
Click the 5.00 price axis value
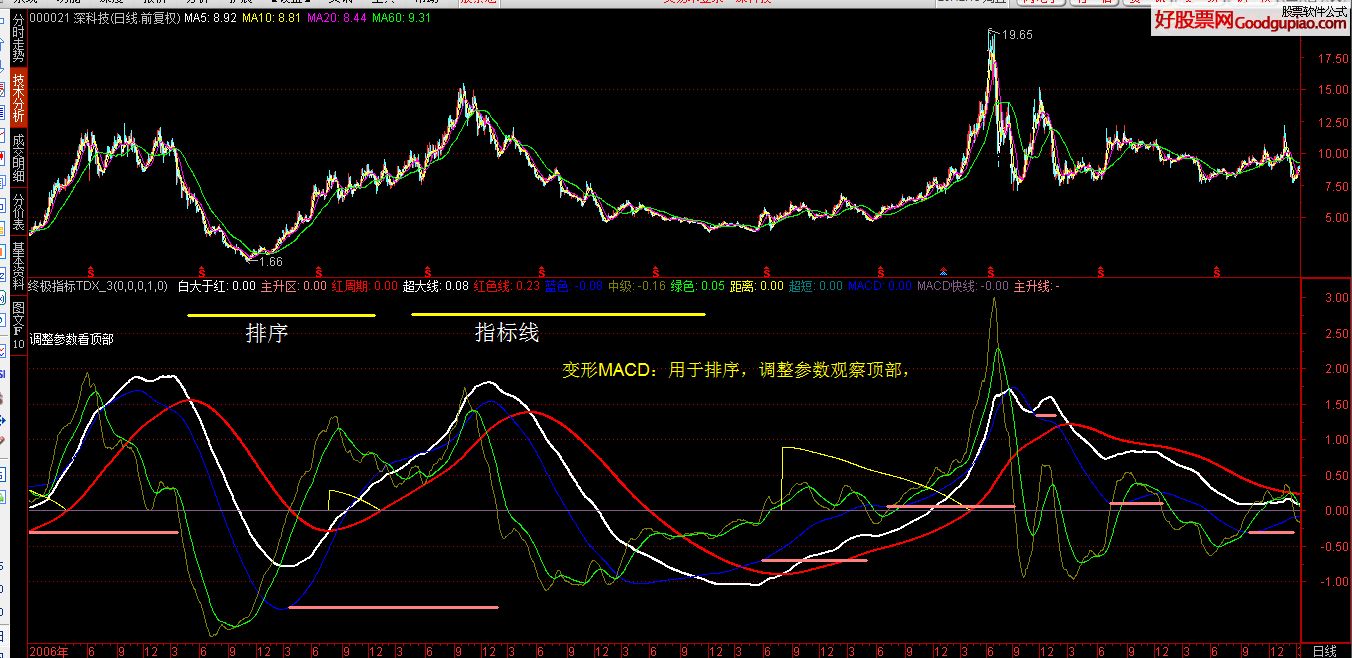[1335, 217]
